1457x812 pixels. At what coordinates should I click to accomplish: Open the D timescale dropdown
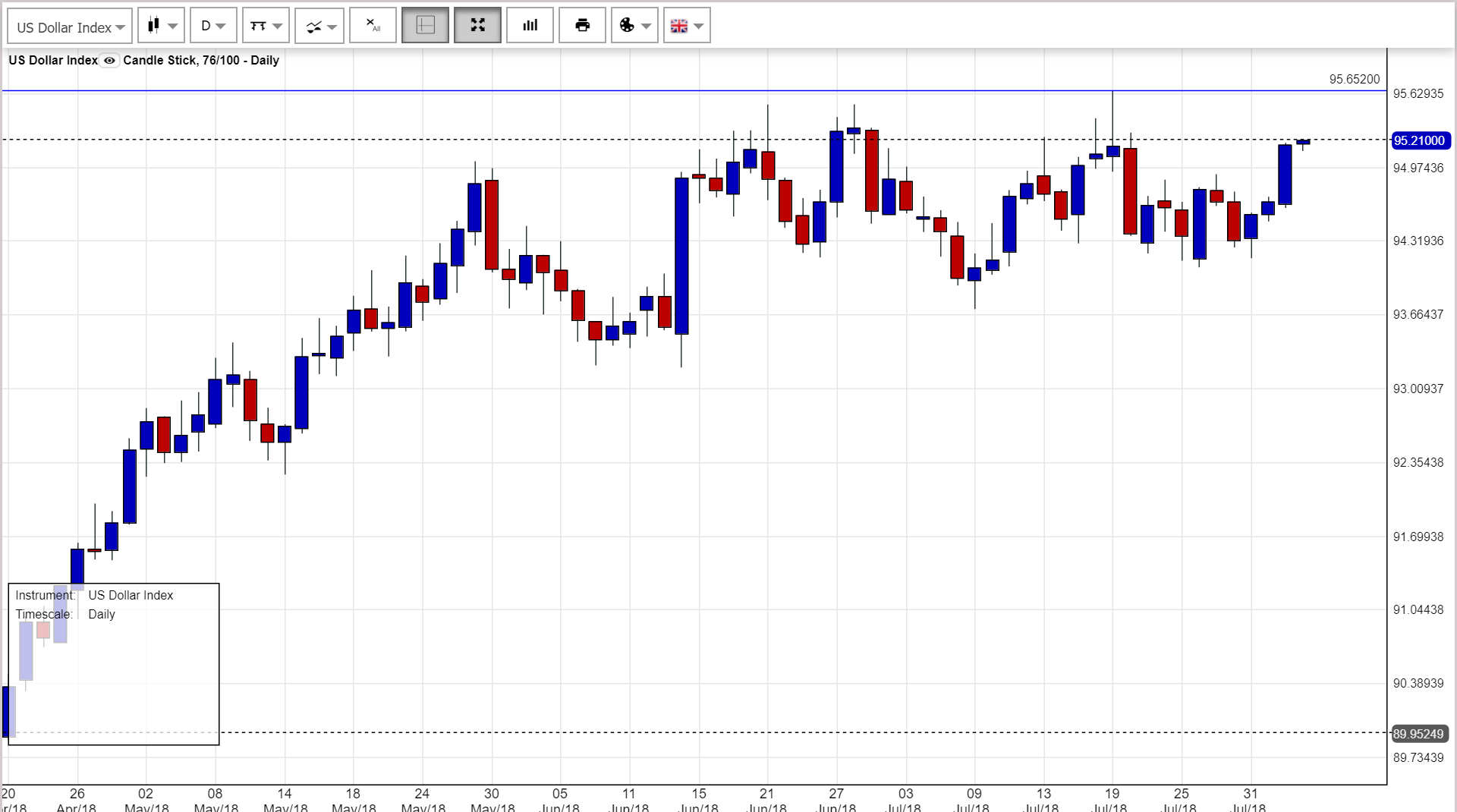pos(213,27)
